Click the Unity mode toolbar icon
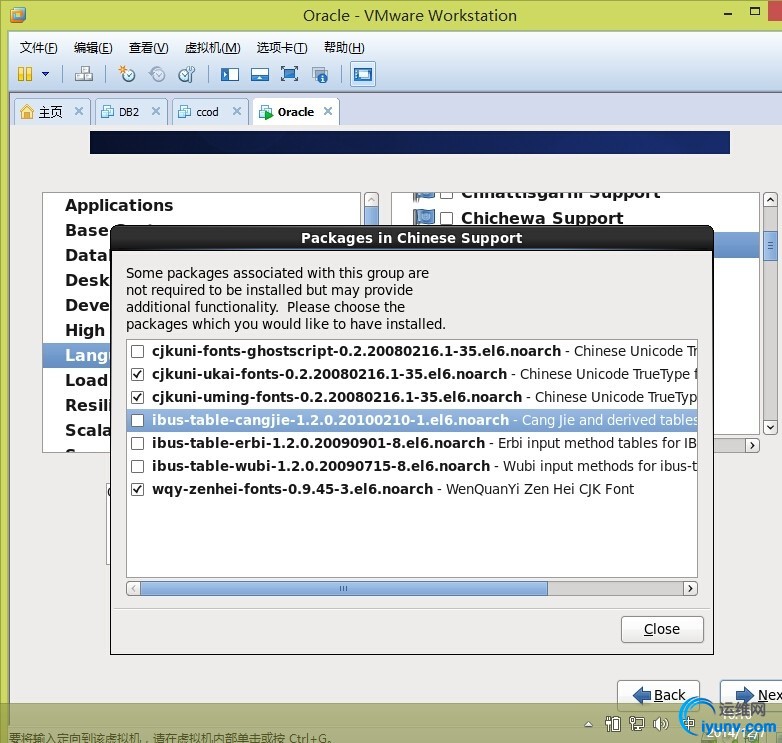The width and height of the screenshot is (782, 743). 320,75
